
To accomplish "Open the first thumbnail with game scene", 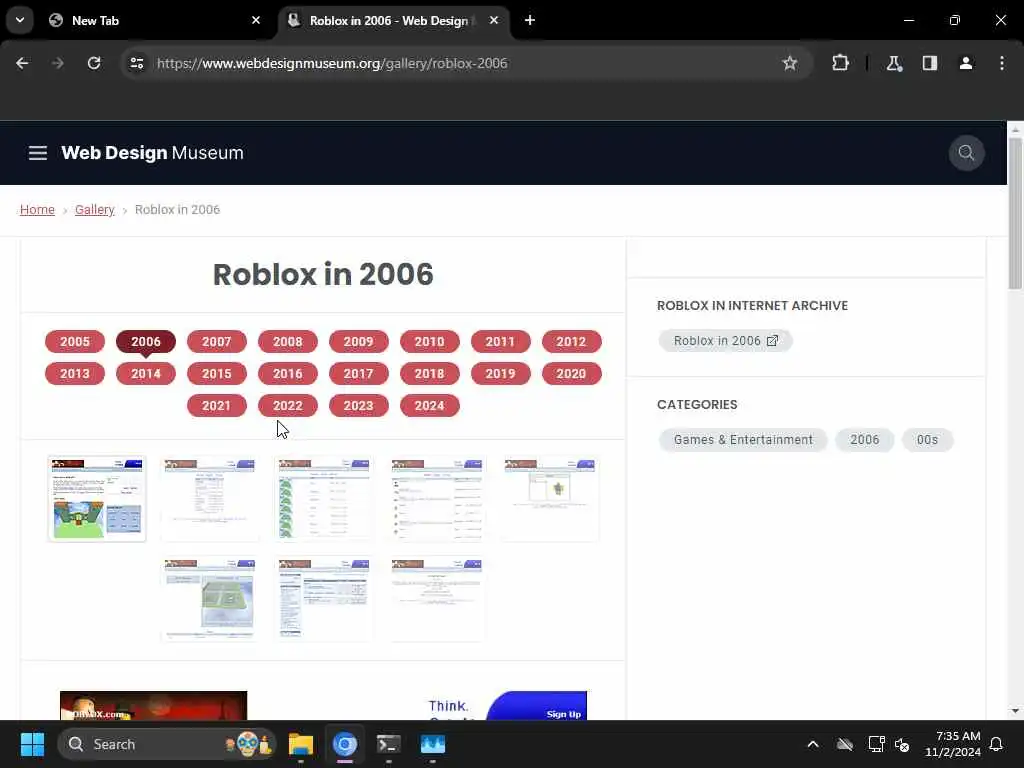I will (x=97, y=499).
